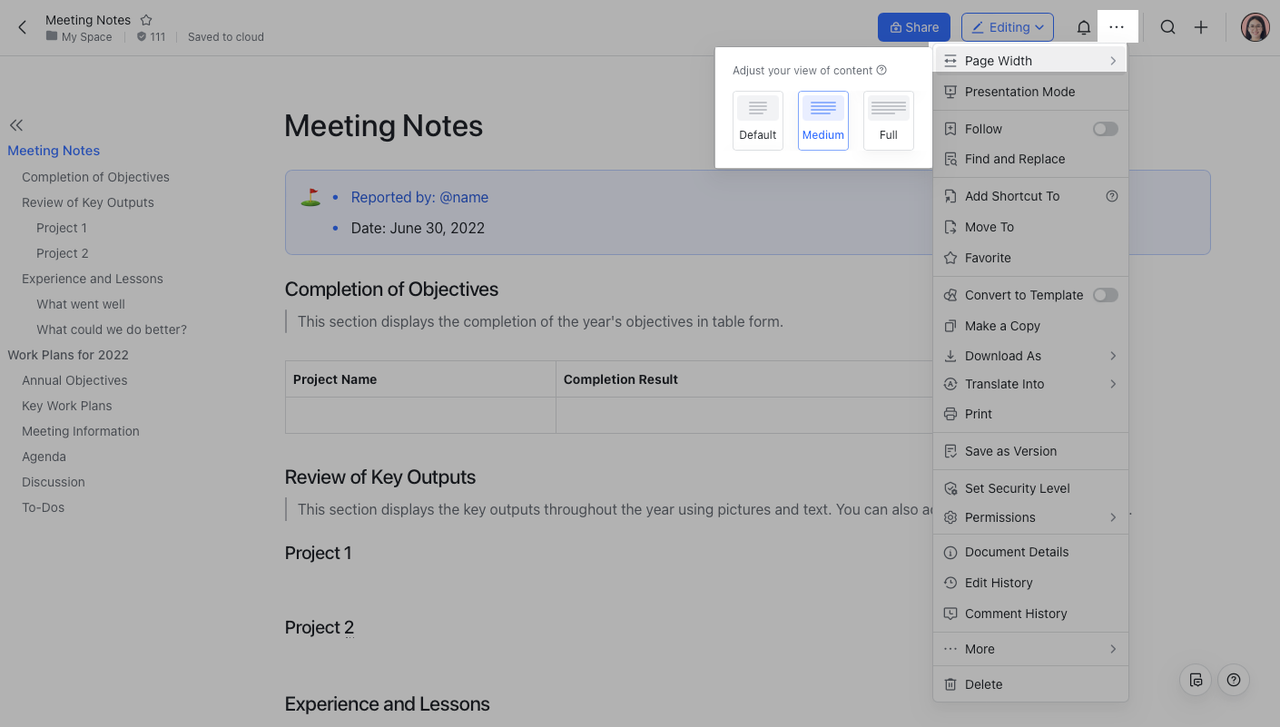Image resolution: width=1280 pixels, height=727 pixels.
Task: Click the plus icon to create new
Action: tap(1201, 28)
